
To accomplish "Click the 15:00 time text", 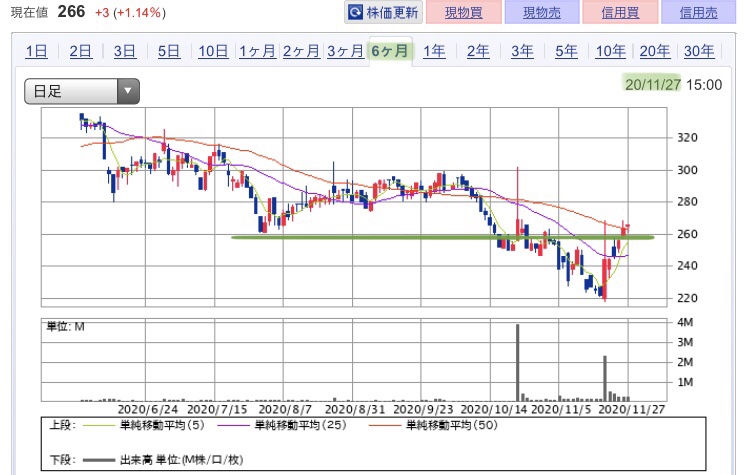I will coord(704,85).
